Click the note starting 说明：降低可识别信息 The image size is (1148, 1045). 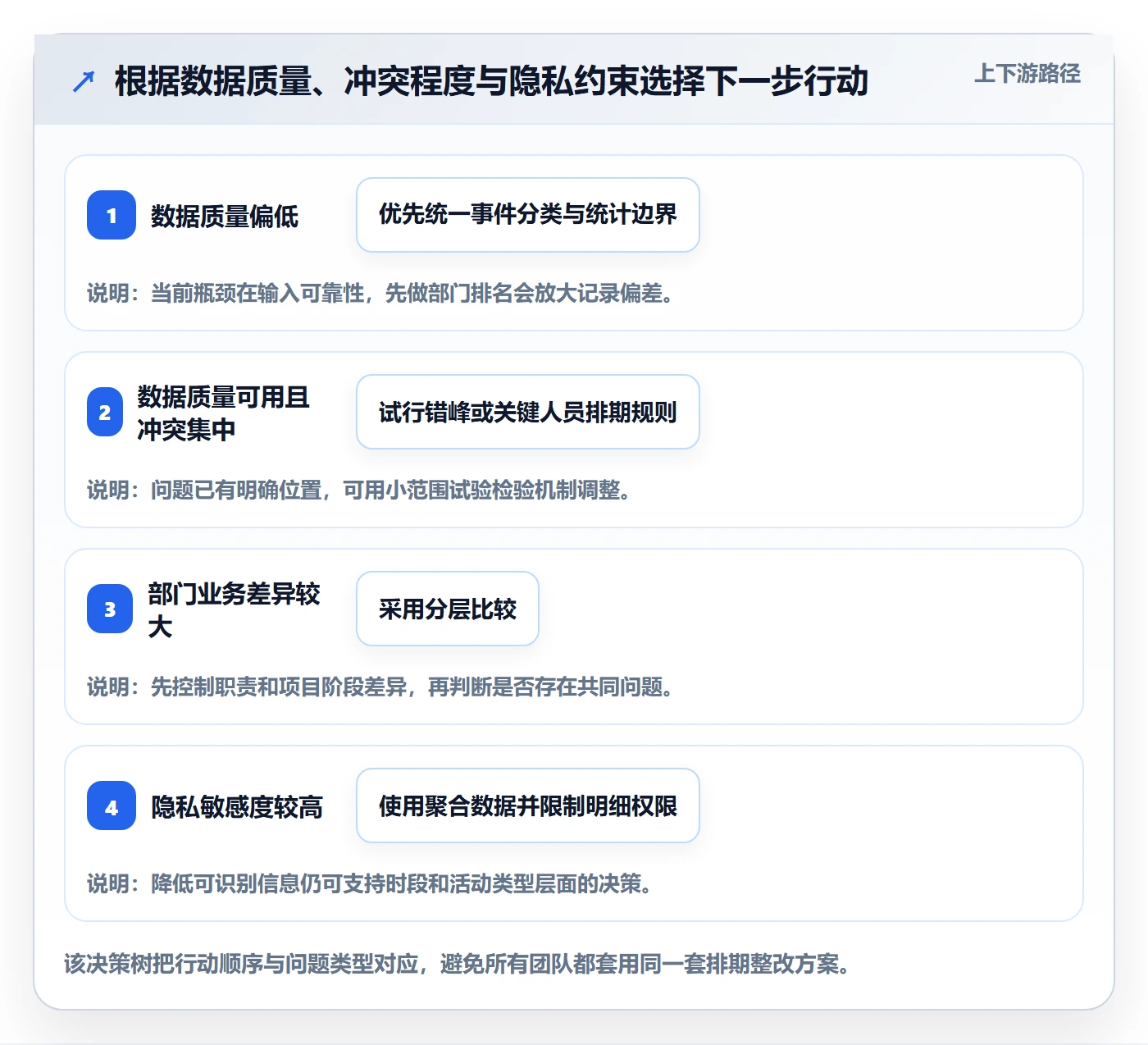[371, 883]
